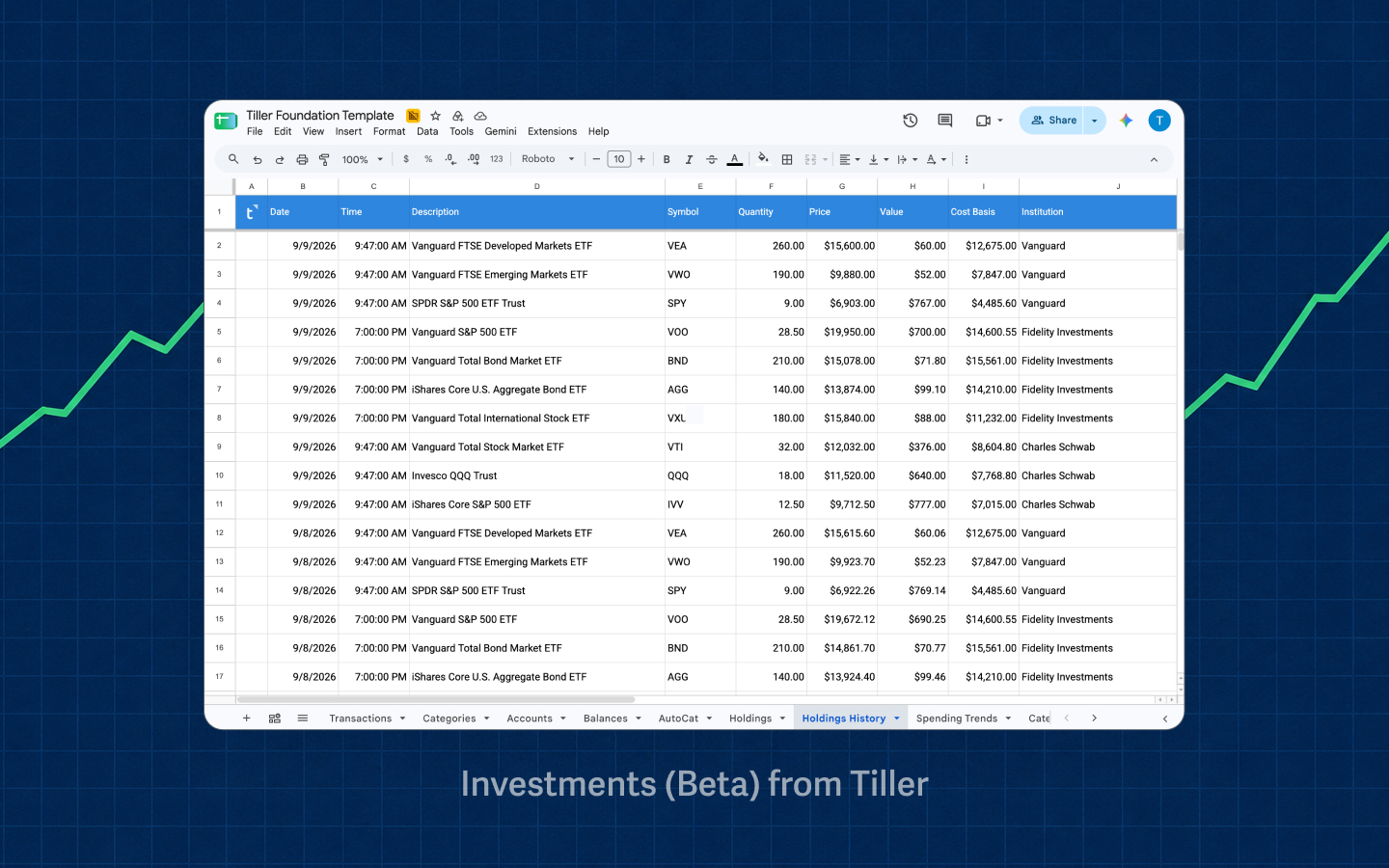
Task: Toggle italic formatting
Action: 689,159
